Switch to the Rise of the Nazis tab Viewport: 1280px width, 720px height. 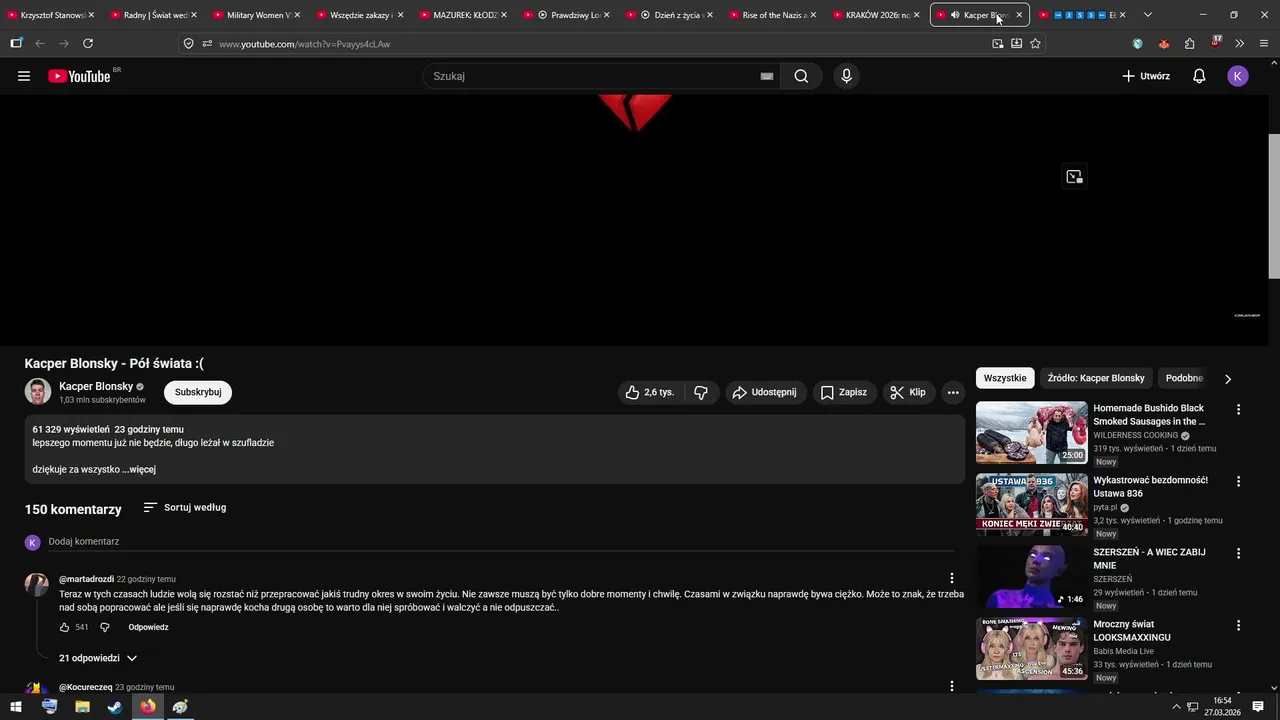tap(773, 15)
